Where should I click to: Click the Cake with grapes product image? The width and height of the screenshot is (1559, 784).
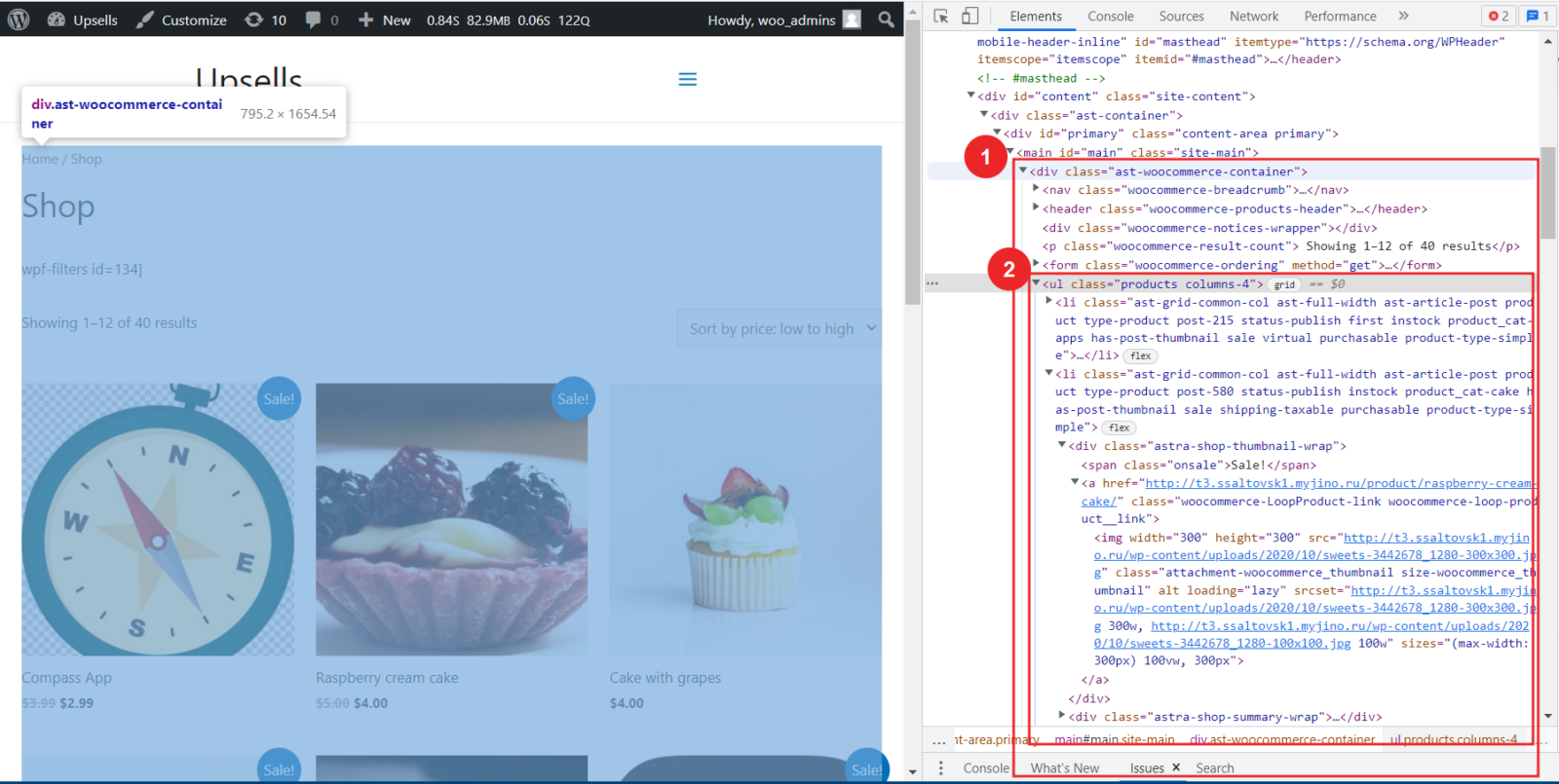click(x=745, y=519)
